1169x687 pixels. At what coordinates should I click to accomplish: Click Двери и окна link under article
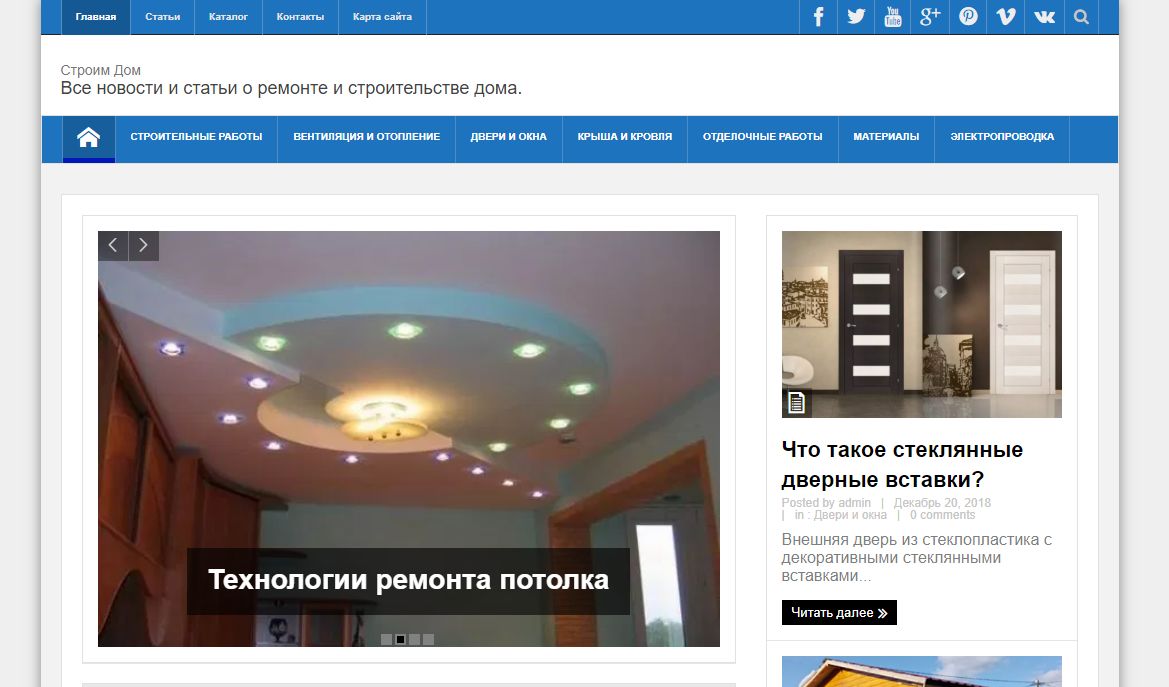pyautogui.click(x=850, y=515)
